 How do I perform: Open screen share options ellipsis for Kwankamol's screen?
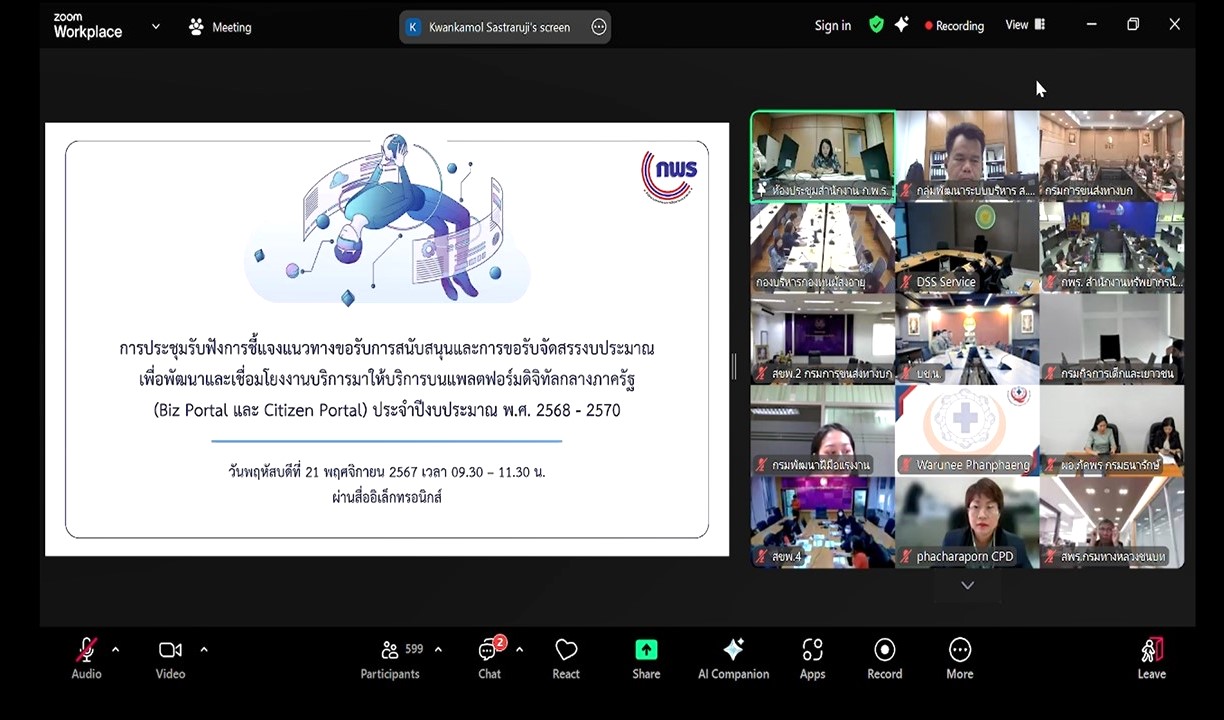pyautogui.click(x=599, y=27)
